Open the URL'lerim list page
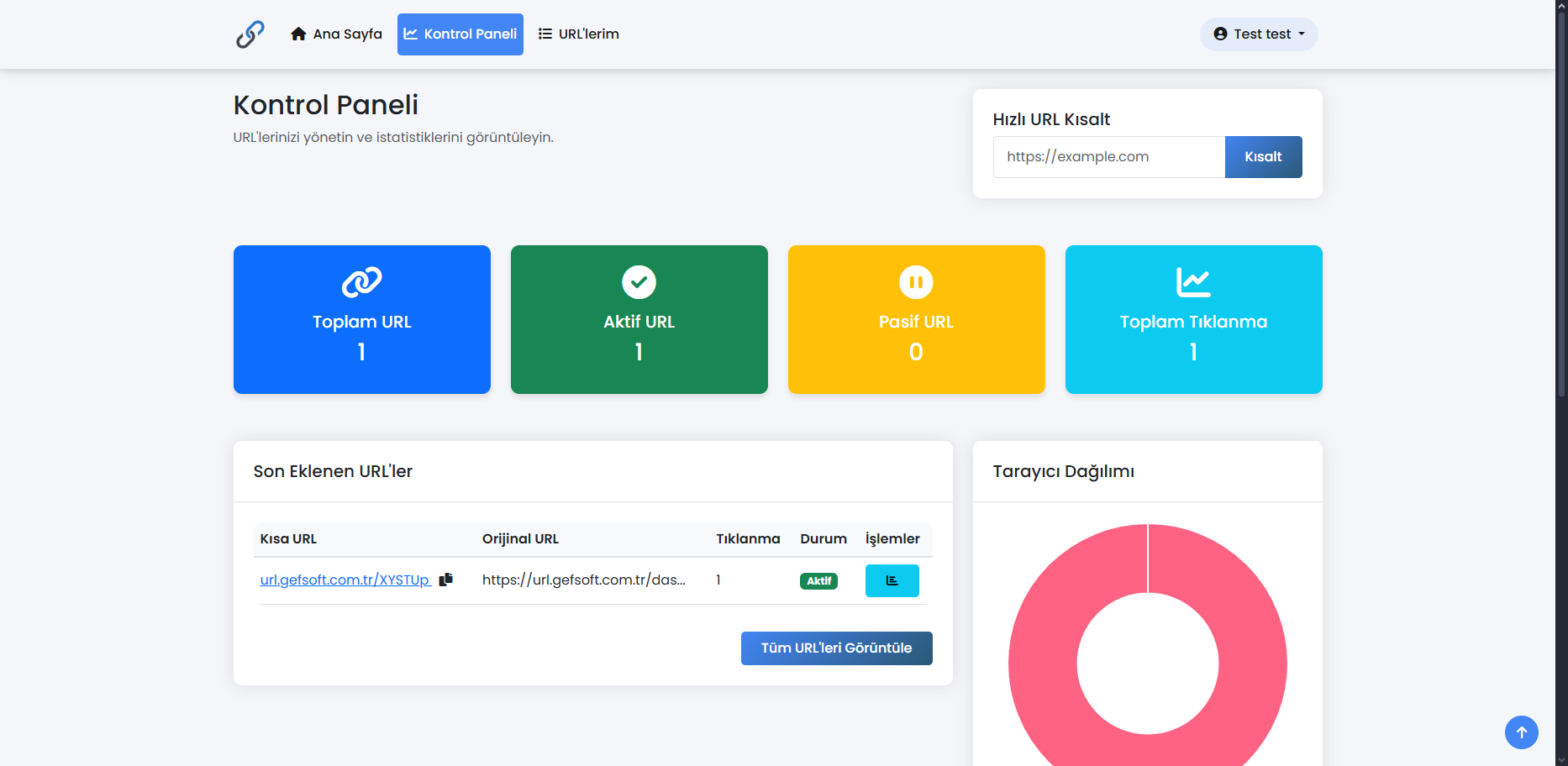Screen dimensions: 1568x766 coord(579,34)
